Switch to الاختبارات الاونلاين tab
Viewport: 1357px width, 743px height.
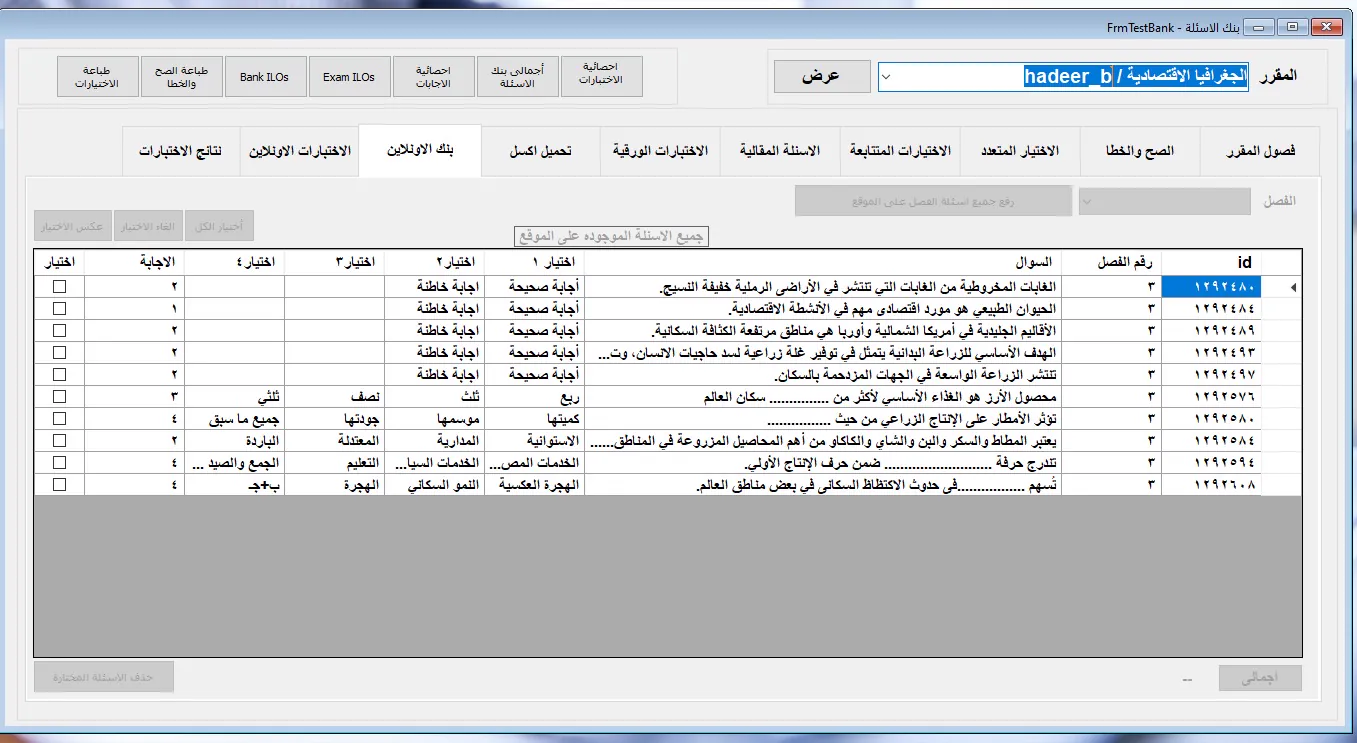[x=299, y=151]
